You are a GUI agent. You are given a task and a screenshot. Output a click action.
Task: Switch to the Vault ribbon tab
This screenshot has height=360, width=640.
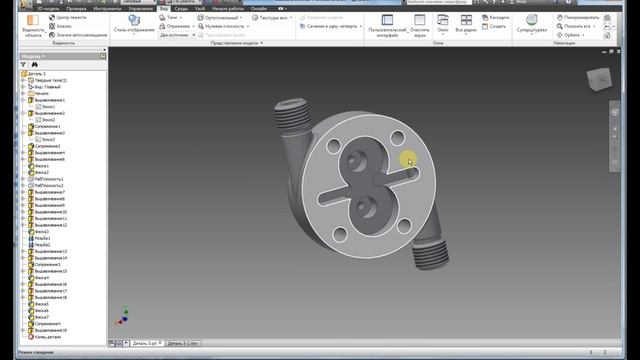(x=200, y=9)
